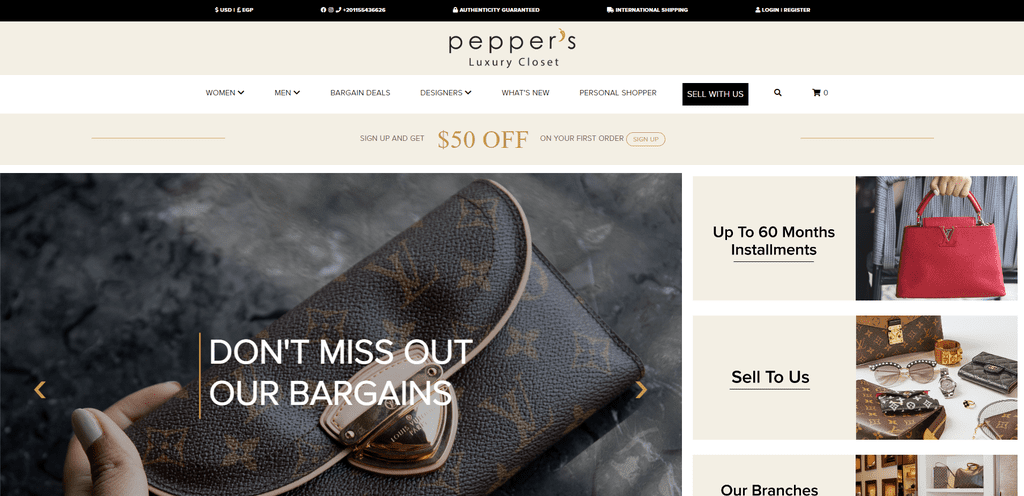Viewport: 1024px width, 496px height.
Task: Click the phone number in top bar
Action: 361,10
